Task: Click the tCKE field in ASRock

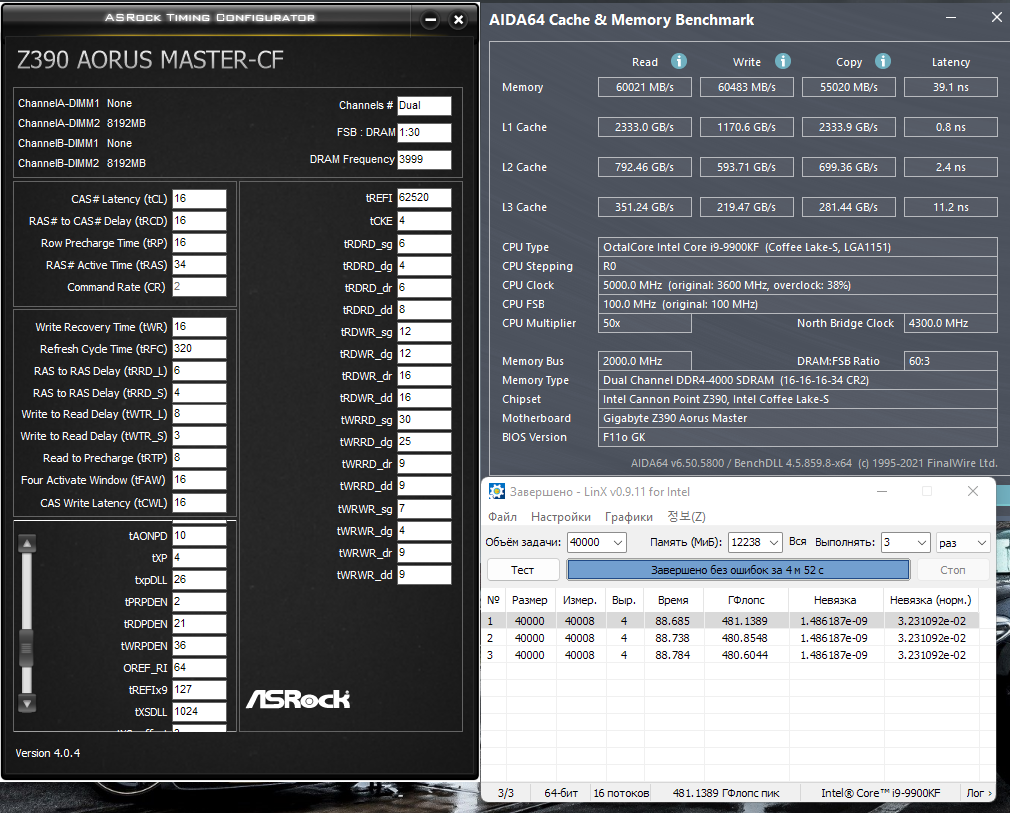Action: click(x=424, y=220)
